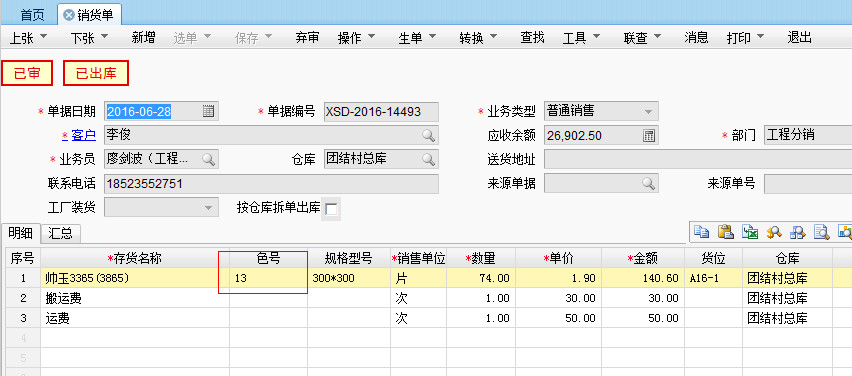852x376 pixels.
Task: Toggle the 按仓库拆单出库 checkbox
Action: [331, 209]
